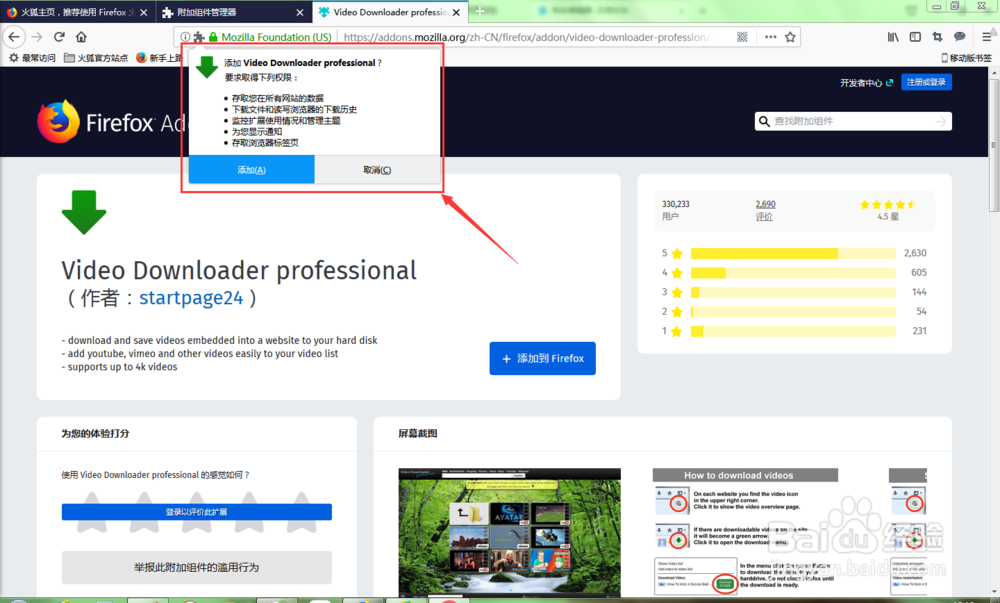Switch to the 附加组件管理器 tab
Image resolution: width=1000 pixels, height=603 pixels.
[234, 12]
